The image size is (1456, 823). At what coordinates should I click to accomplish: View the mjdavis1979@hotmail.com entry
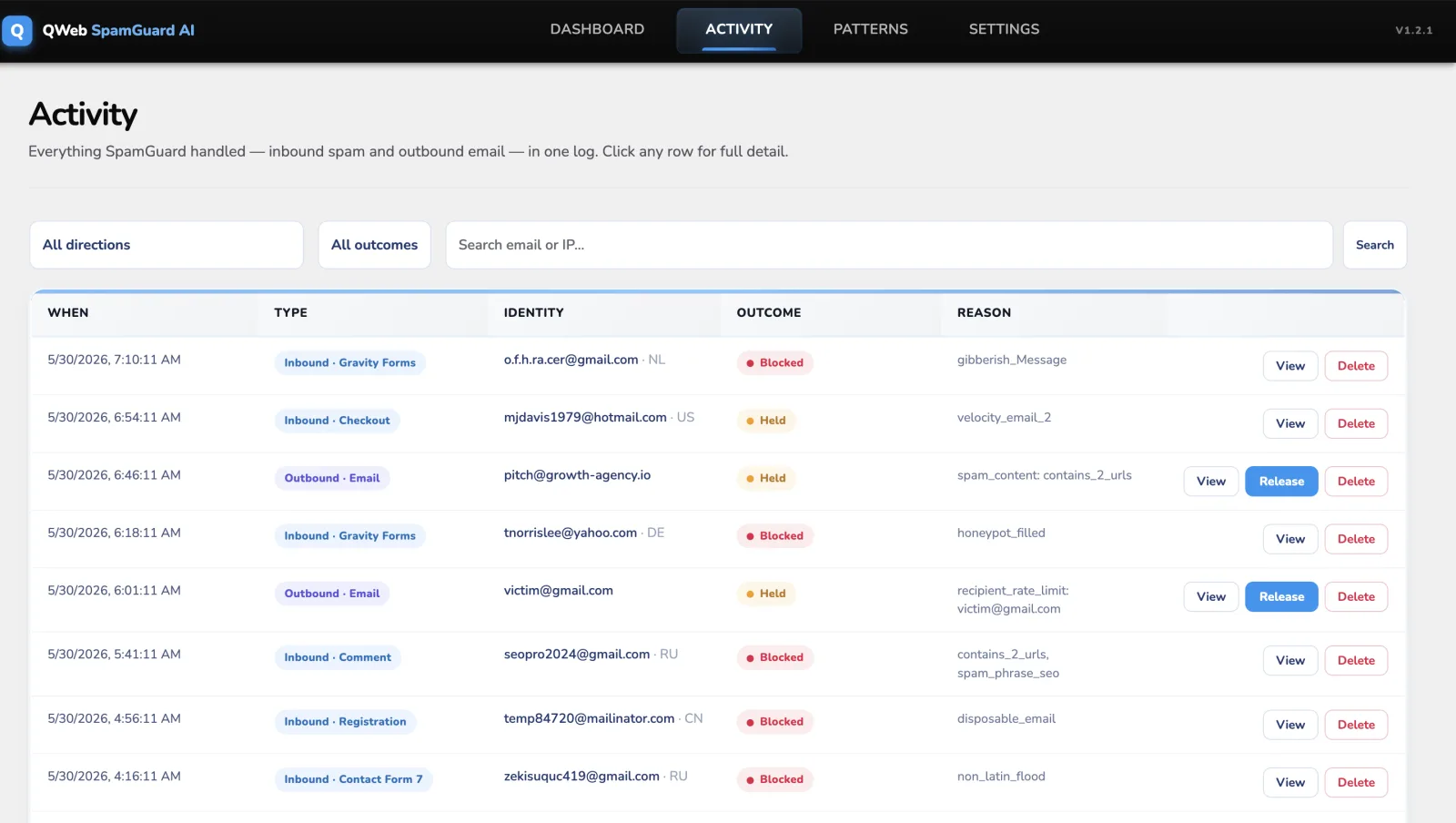(1290, 423)
